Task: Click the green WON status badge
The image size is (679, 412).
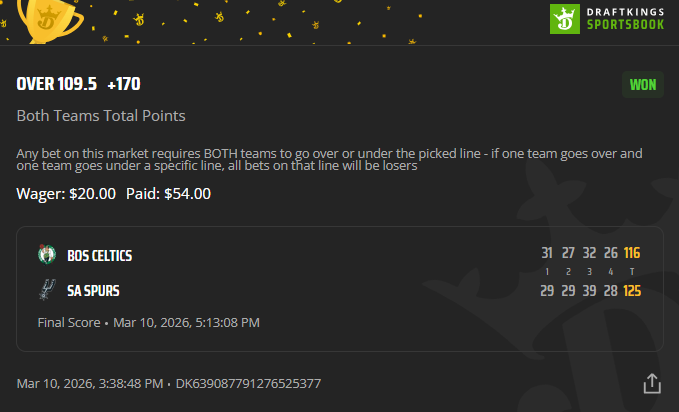Action: [642, 84]
